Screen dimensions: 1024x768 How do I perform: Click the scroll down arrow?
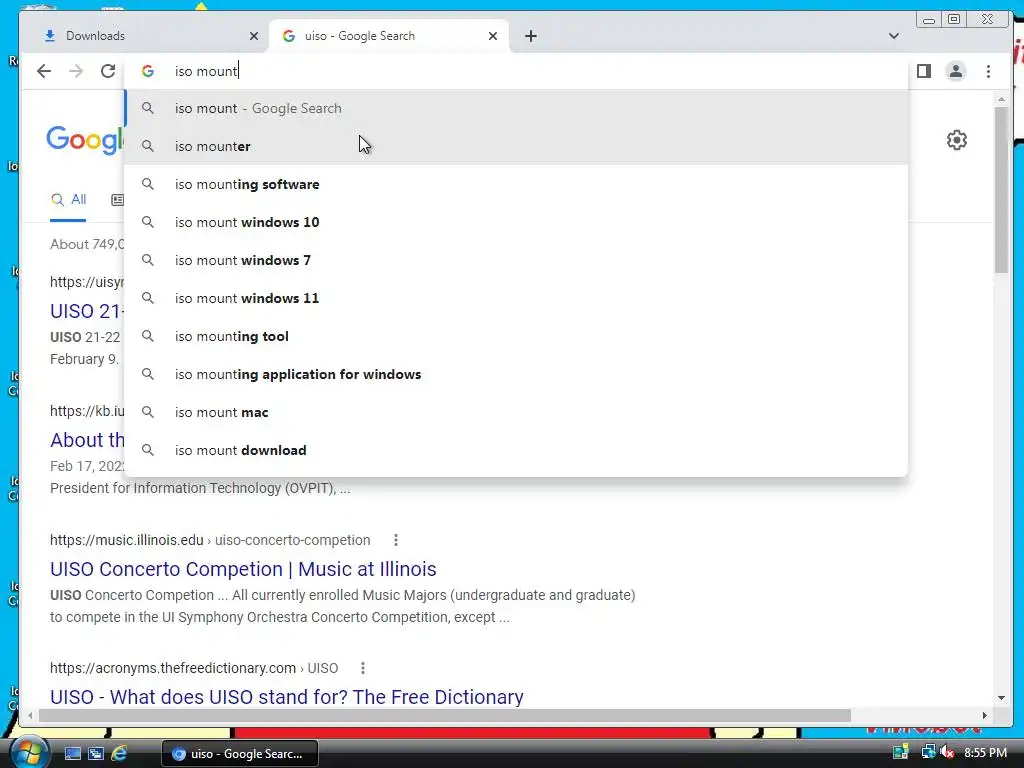click(x=1001, y=698)
